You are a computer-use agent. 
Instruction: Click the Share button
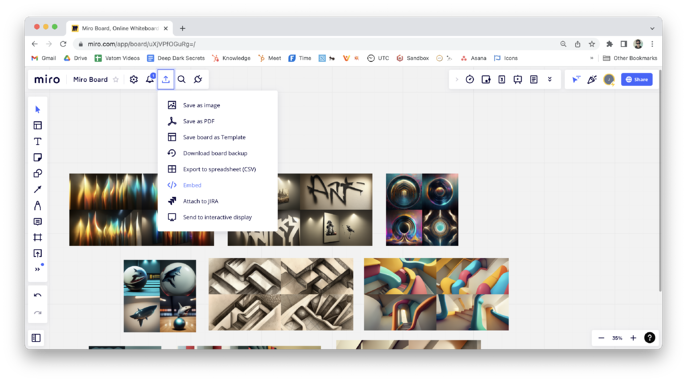[x=637, y=79]
